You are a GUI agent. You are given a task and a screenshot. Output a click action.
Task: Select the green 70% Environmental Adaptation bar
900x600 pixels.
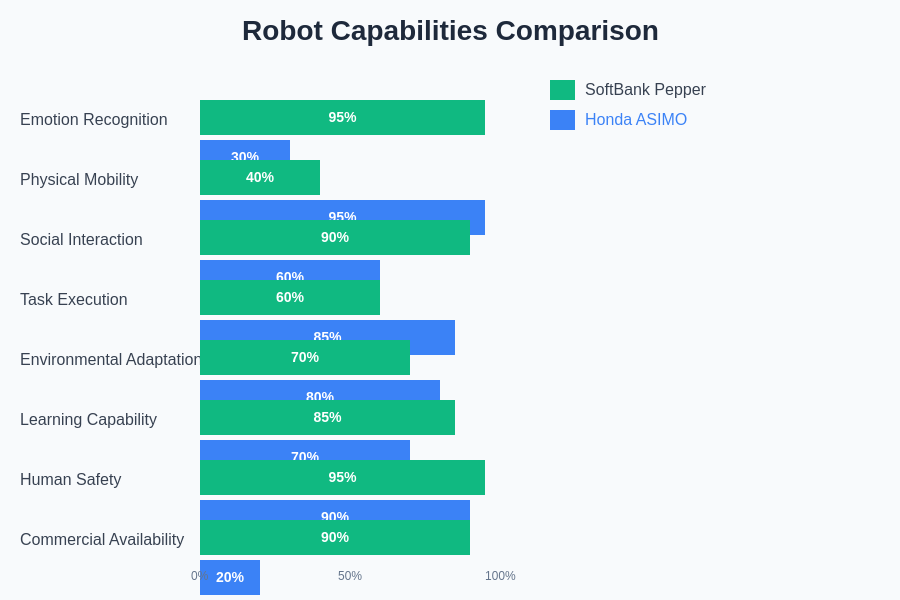point(305,358)
